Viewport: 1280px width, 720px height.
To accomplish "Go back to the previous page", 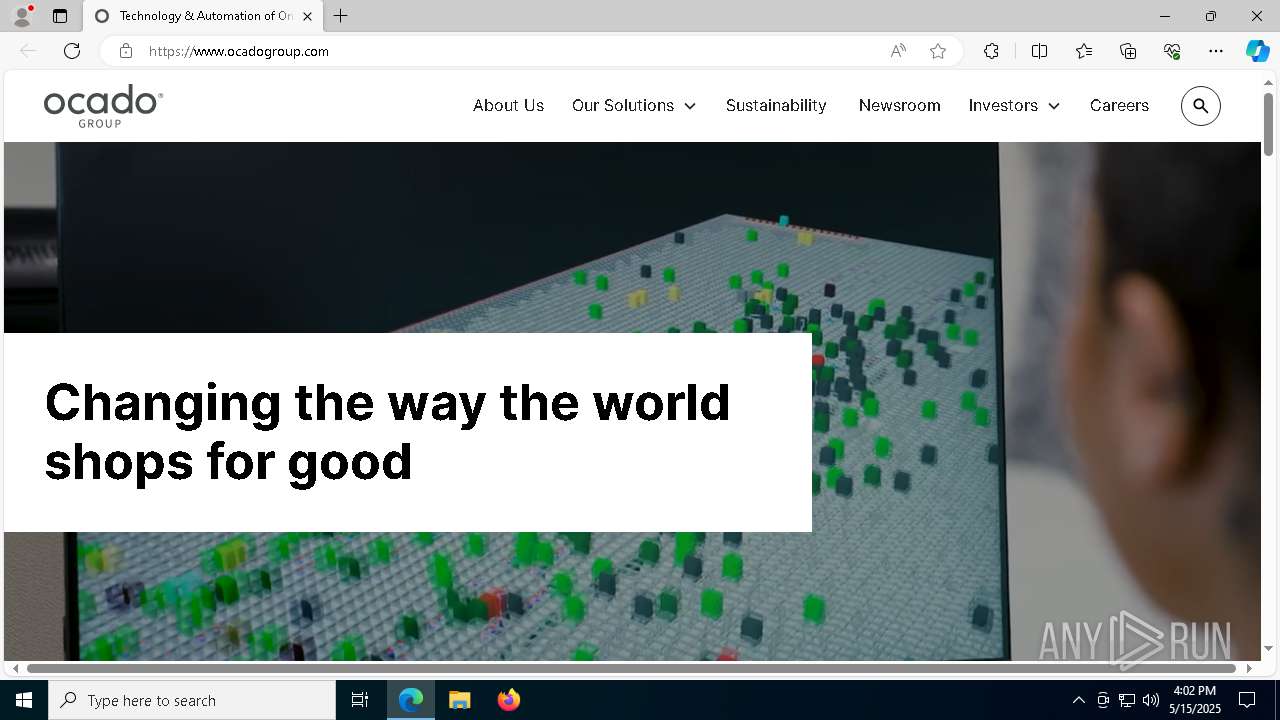I will 28,51.
